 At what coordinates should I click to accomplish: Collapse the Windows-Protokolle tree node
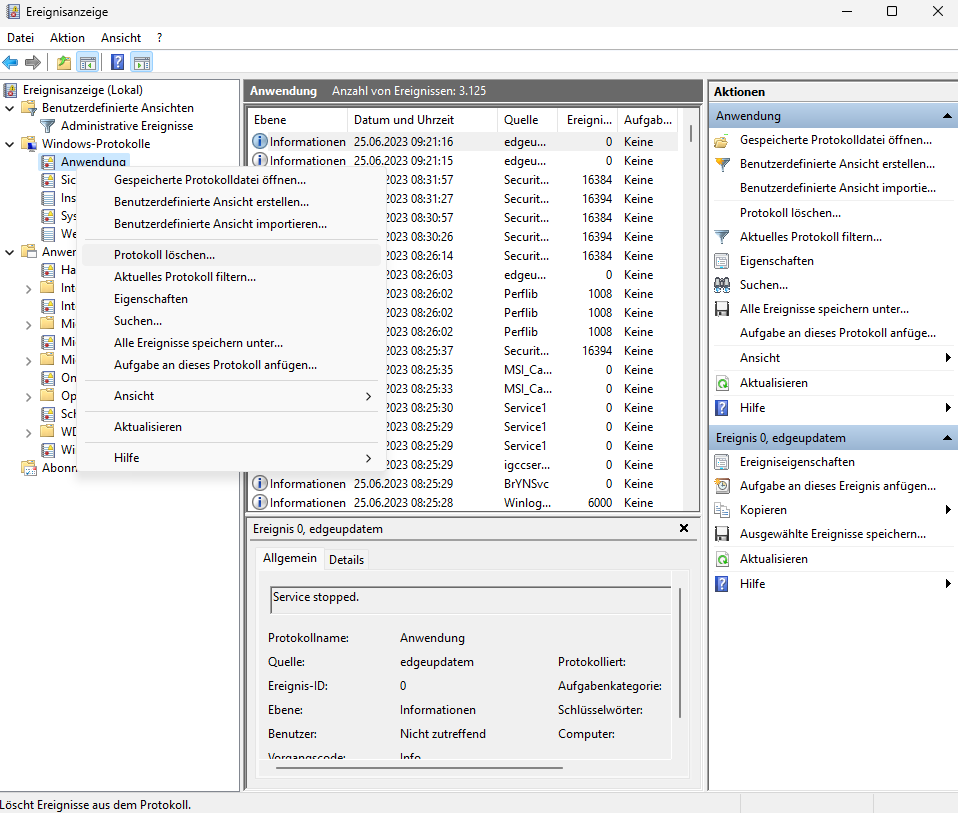tap(10, 144)
